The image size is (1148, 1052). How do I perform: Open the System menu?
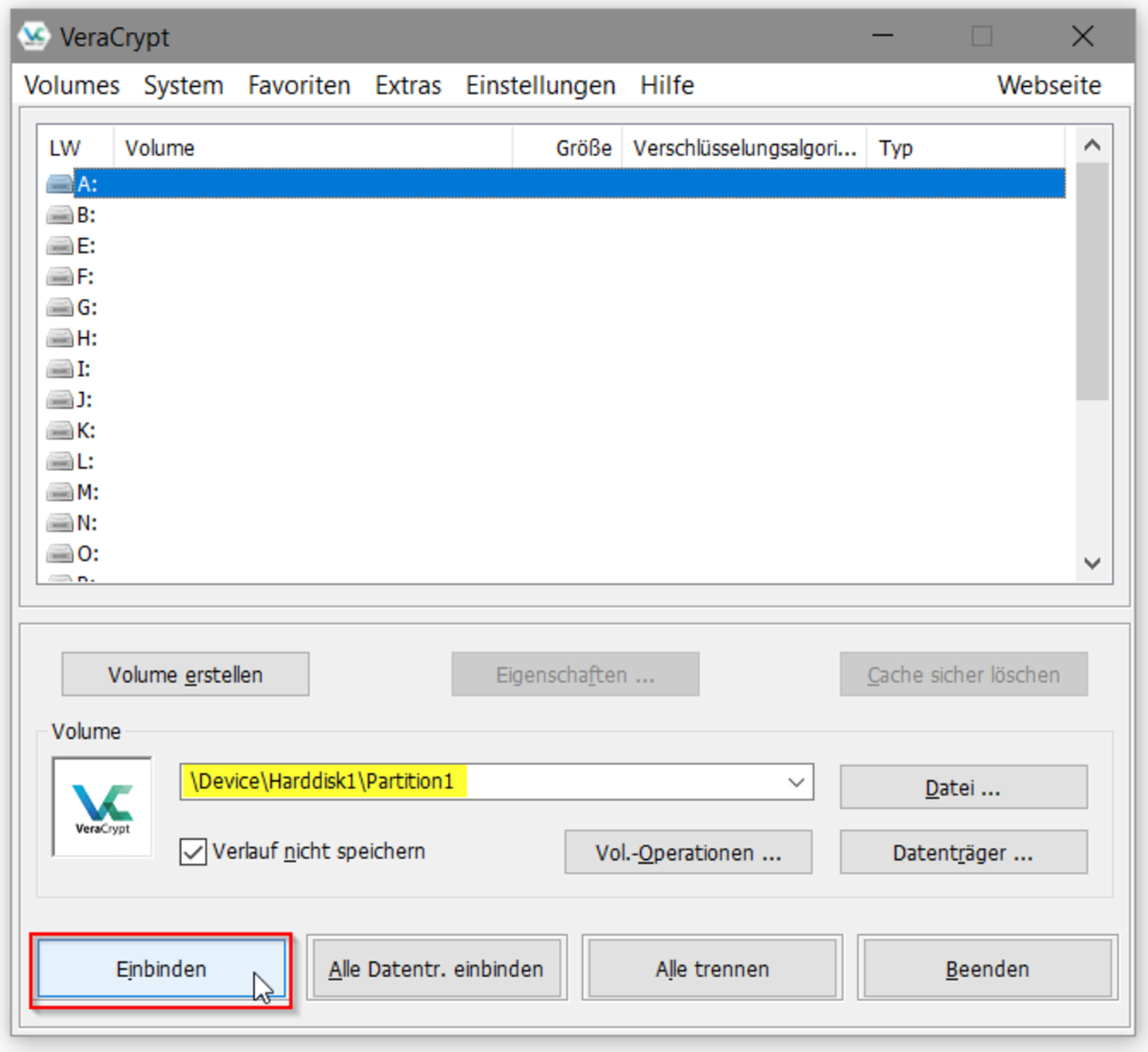coord(183,85)
